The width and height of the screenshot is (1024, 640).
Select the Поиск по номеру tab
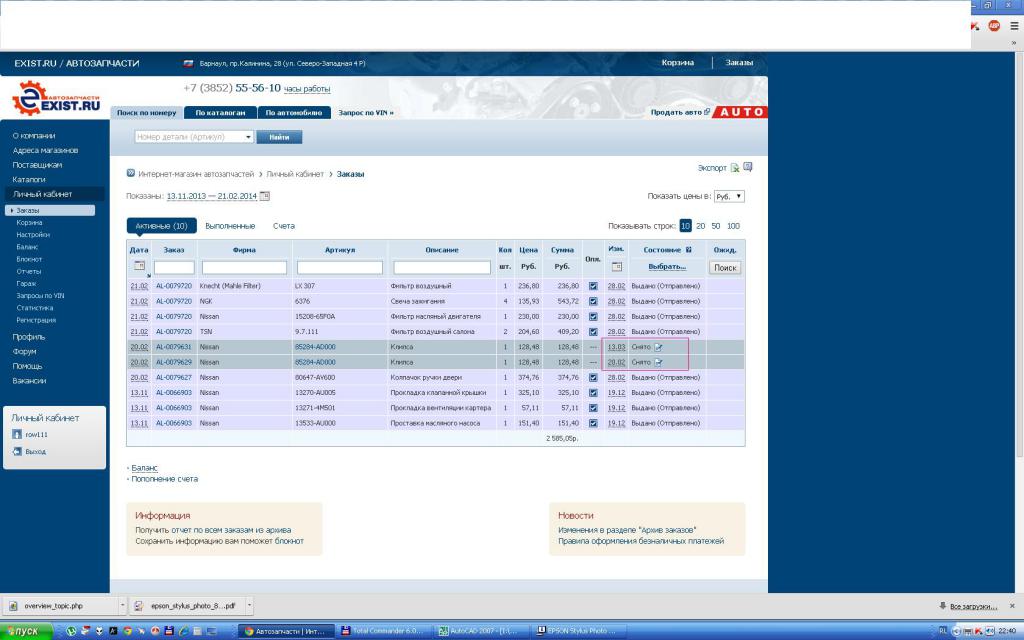(x=146, y=112)
